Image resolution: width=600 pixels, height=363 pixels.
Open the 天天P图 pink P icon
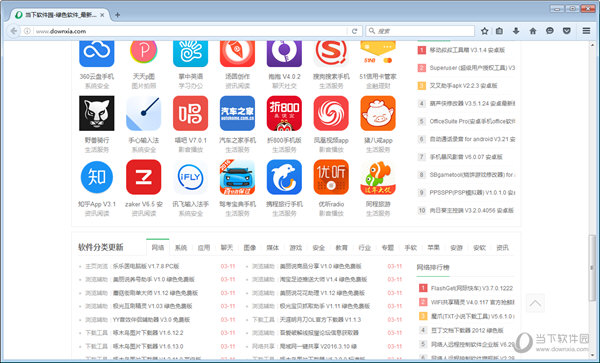[143, 53]
